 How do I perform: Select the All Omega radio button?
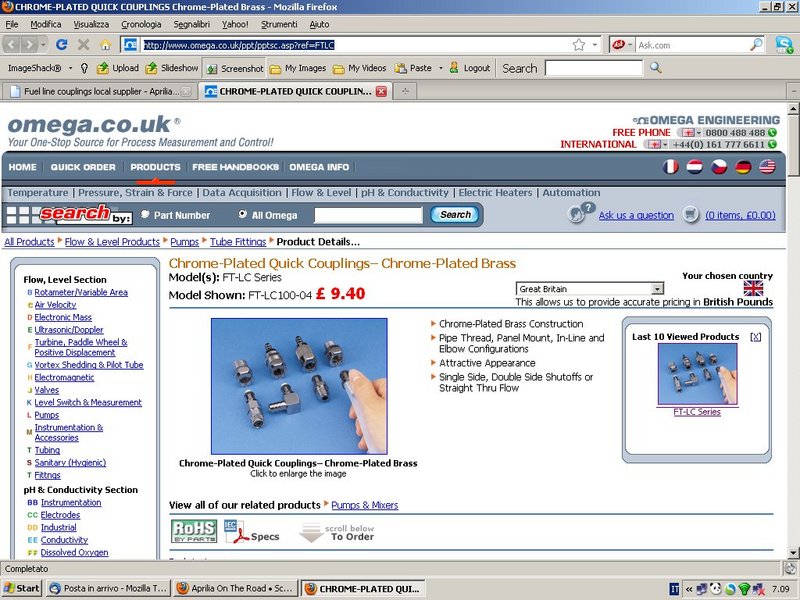pyautogui.click(x=243, y=214)
